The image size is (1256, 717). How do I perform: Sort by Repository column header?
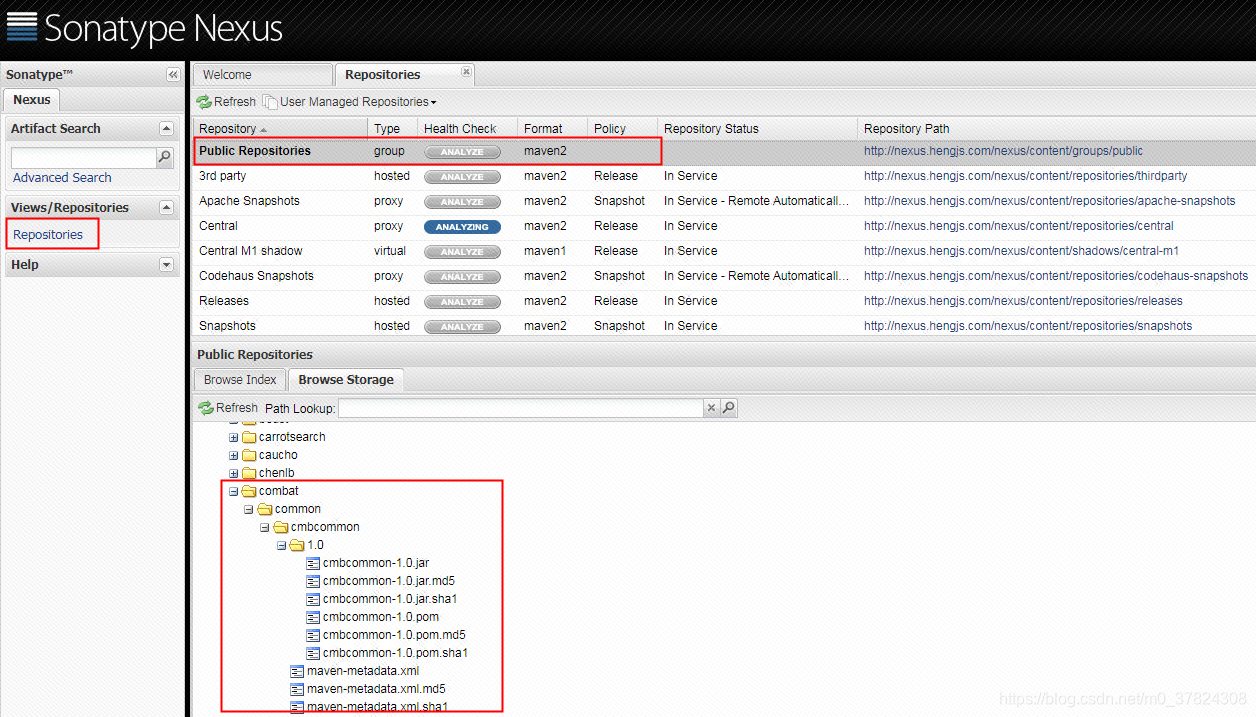click(x=281, y=128)
